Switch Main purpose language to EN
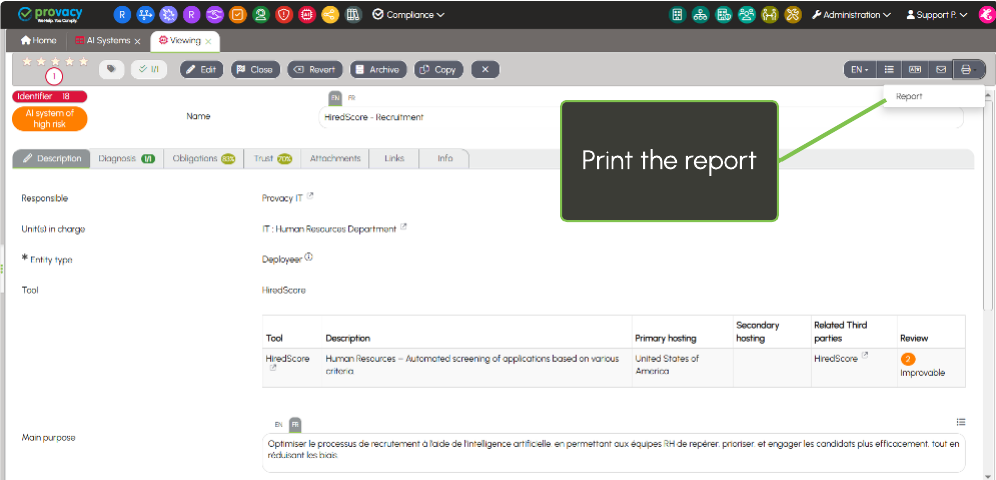 tap(279, 424)
